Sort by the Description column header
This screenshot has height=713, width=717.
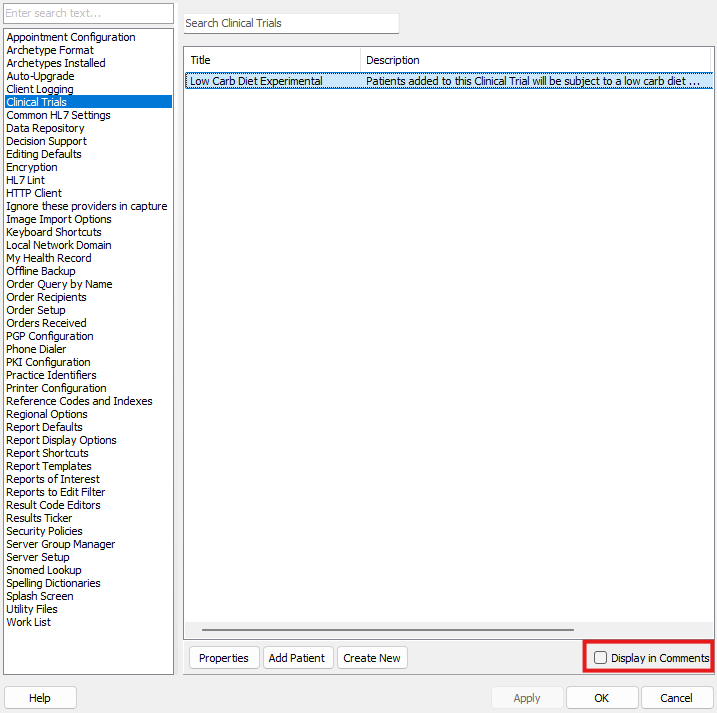click(x=535, y=60)
